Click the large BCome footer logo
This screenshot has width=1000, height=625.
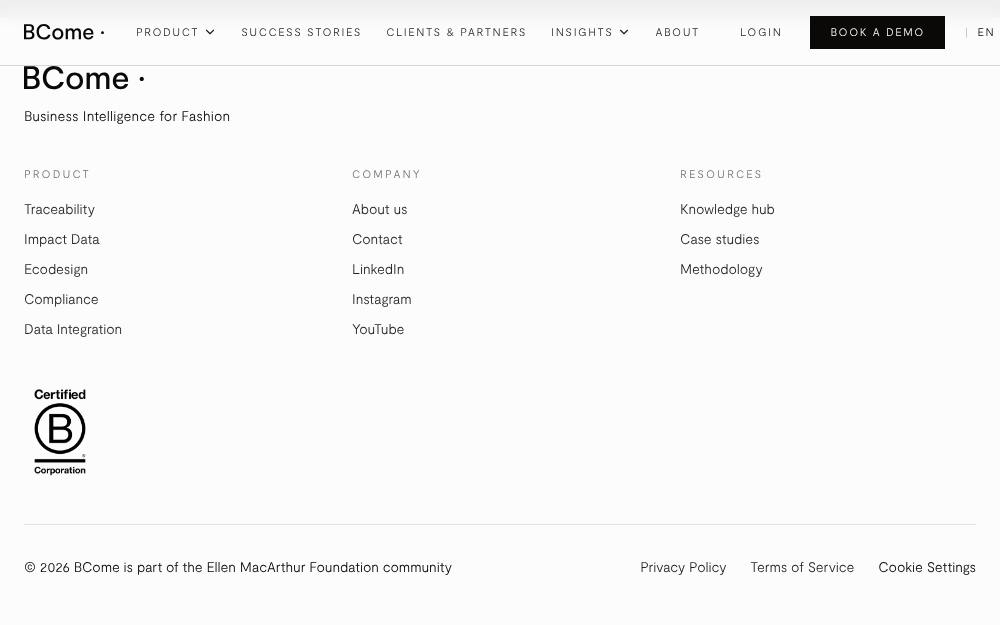tap(84, 78)
